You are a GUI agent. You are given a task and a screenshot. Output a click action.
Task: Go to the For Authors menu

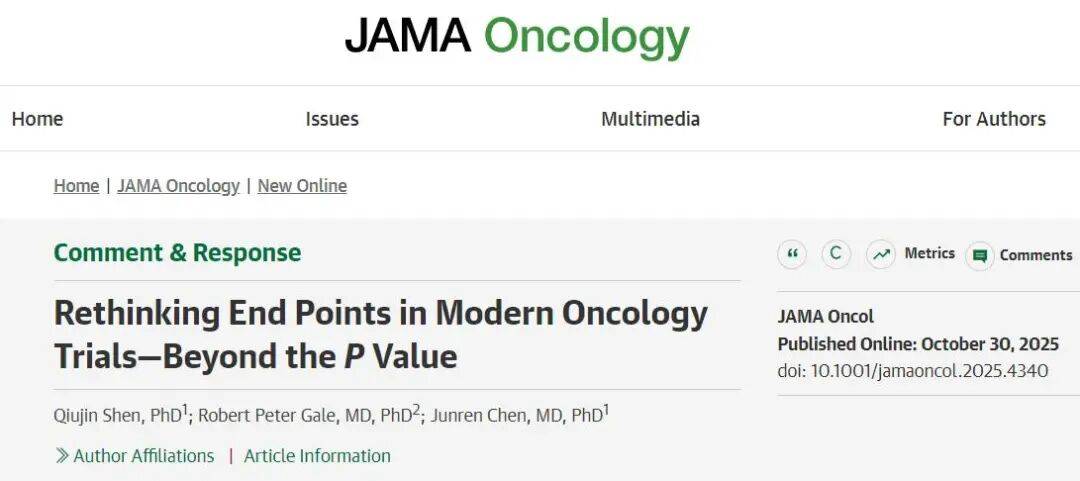coord(994,119)
